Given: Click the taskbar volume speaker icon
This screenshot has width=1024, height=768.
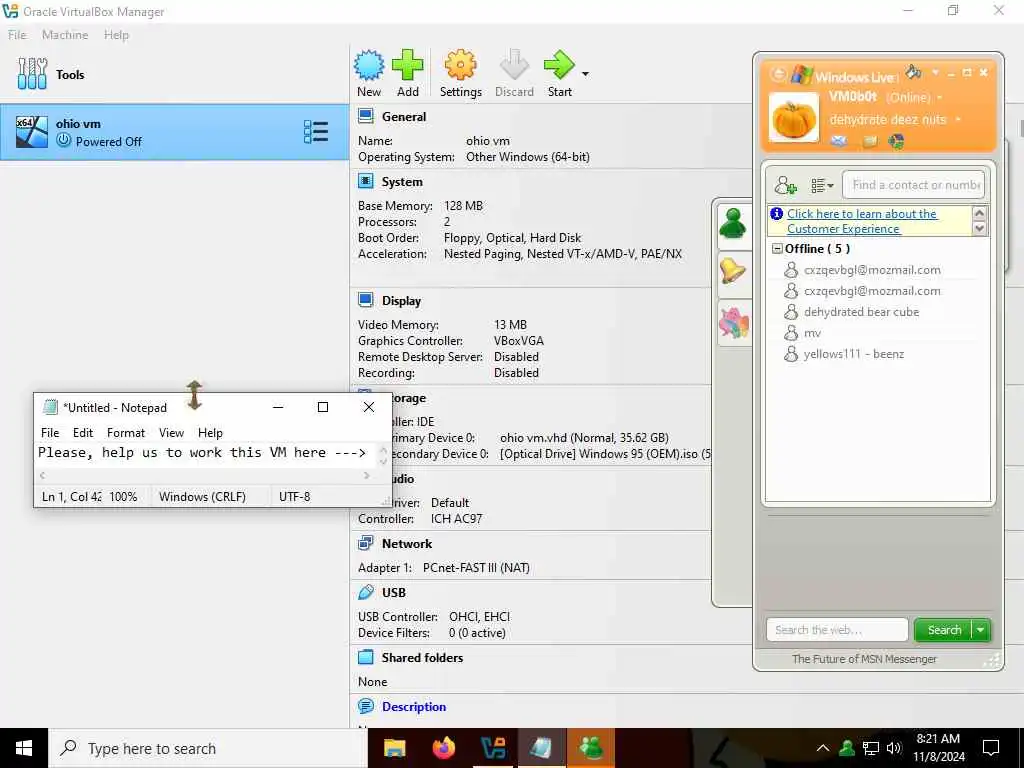Looking at the screenshot, I should 894,748.
